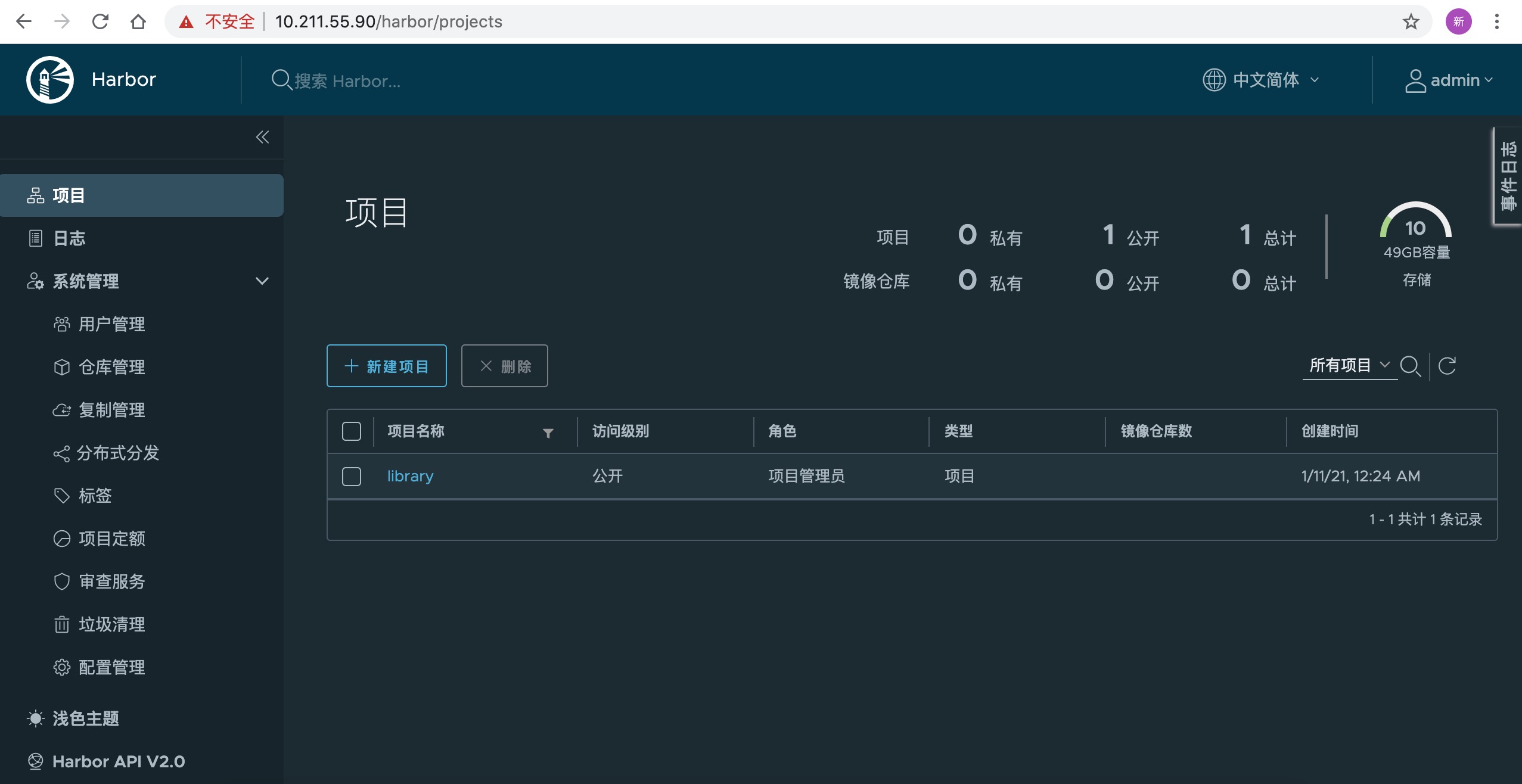Screen dimensions: 1522x784
Task: Click the 项目名称 column header
Action: (415, 431)
